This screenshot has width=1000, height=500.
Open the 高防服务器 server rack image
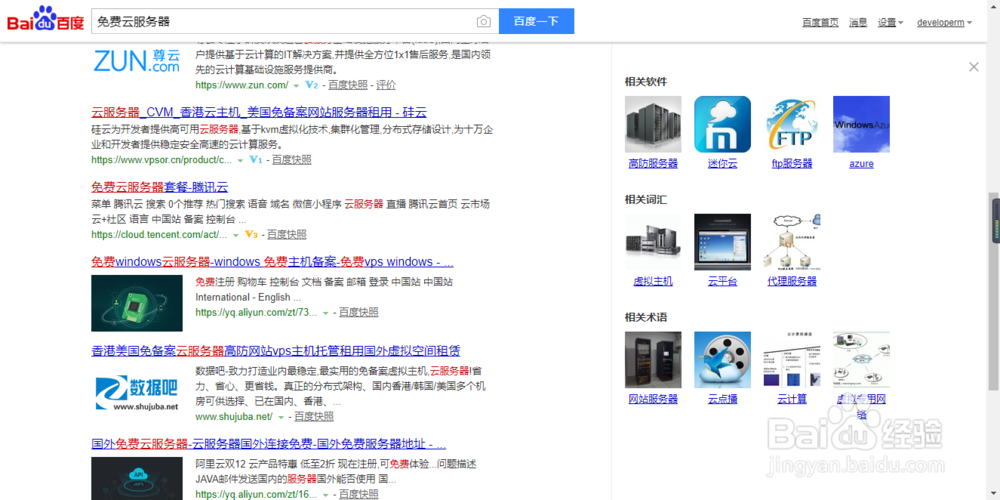[653, 124]
